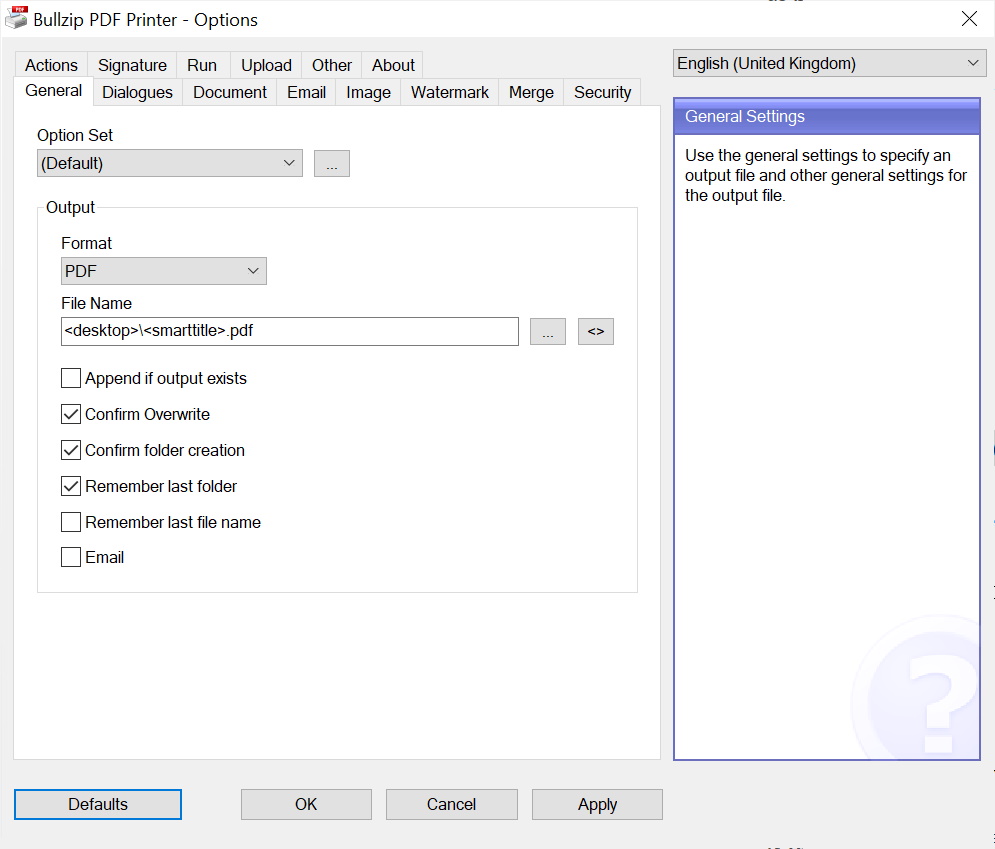Click the Bullzip printer icon in the title bar
995x849 pixels.
point(16,18)
